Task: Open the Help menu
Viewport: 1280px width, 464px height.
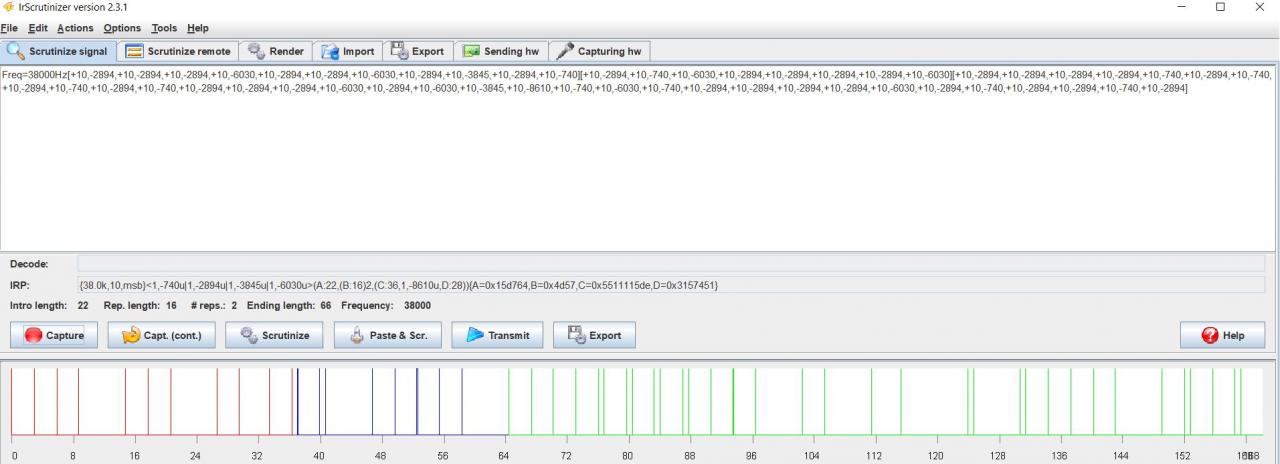Action: pyautogui.click(x=198, y=28)
